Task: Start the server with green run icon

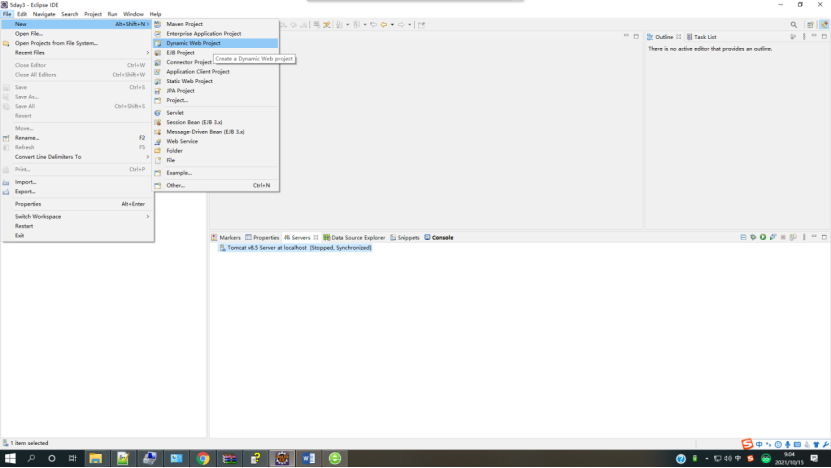Action: coord(763,237)
